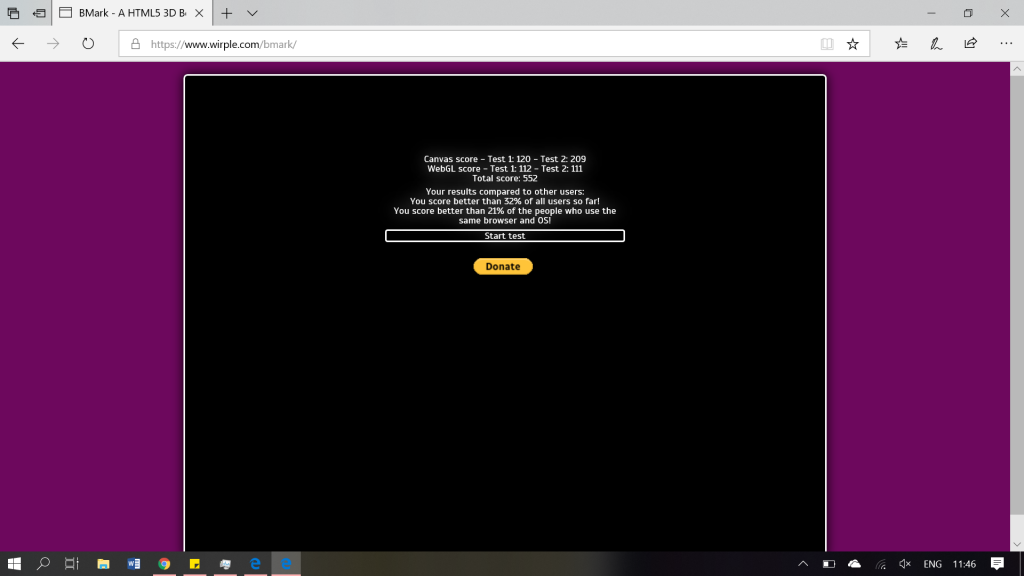This screenshot has width=1024, height=576.
Task: Click the address bar showing wirple.com/bmark
Action: click(480, 44)
